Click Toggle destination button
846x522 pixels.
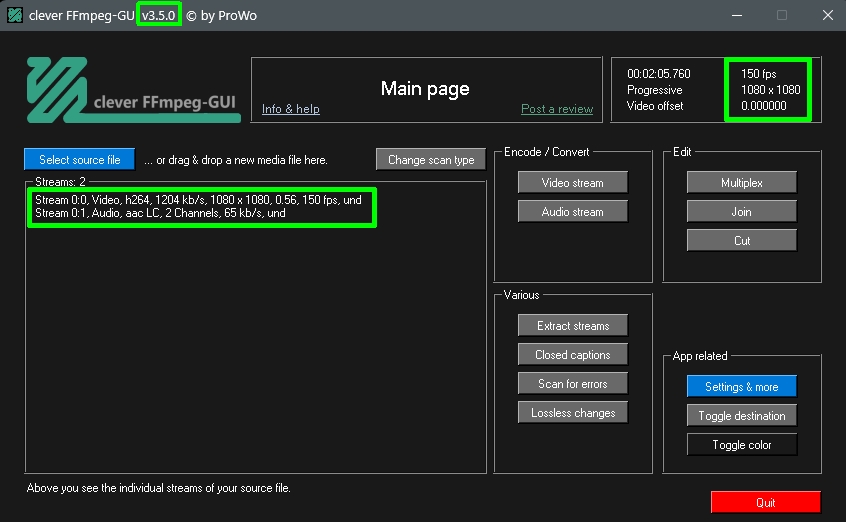(741, 416)
